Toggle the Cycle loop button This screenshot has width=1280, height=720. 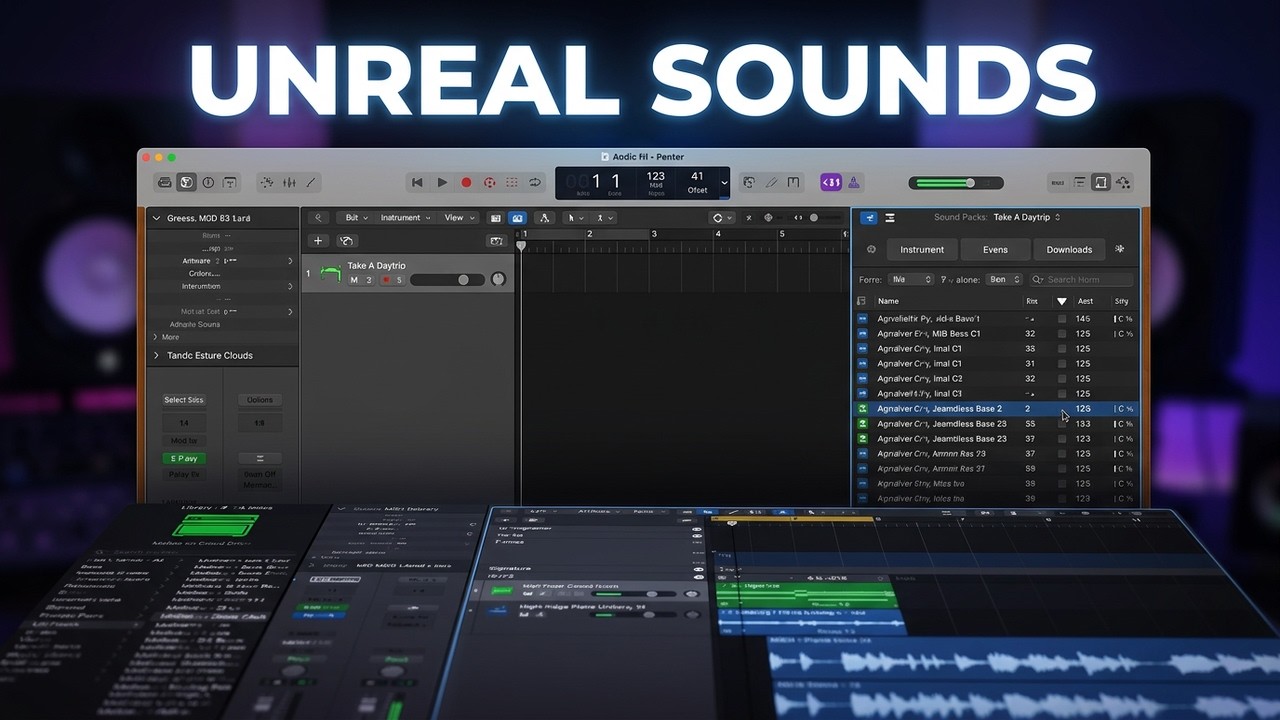pos(535,183)
